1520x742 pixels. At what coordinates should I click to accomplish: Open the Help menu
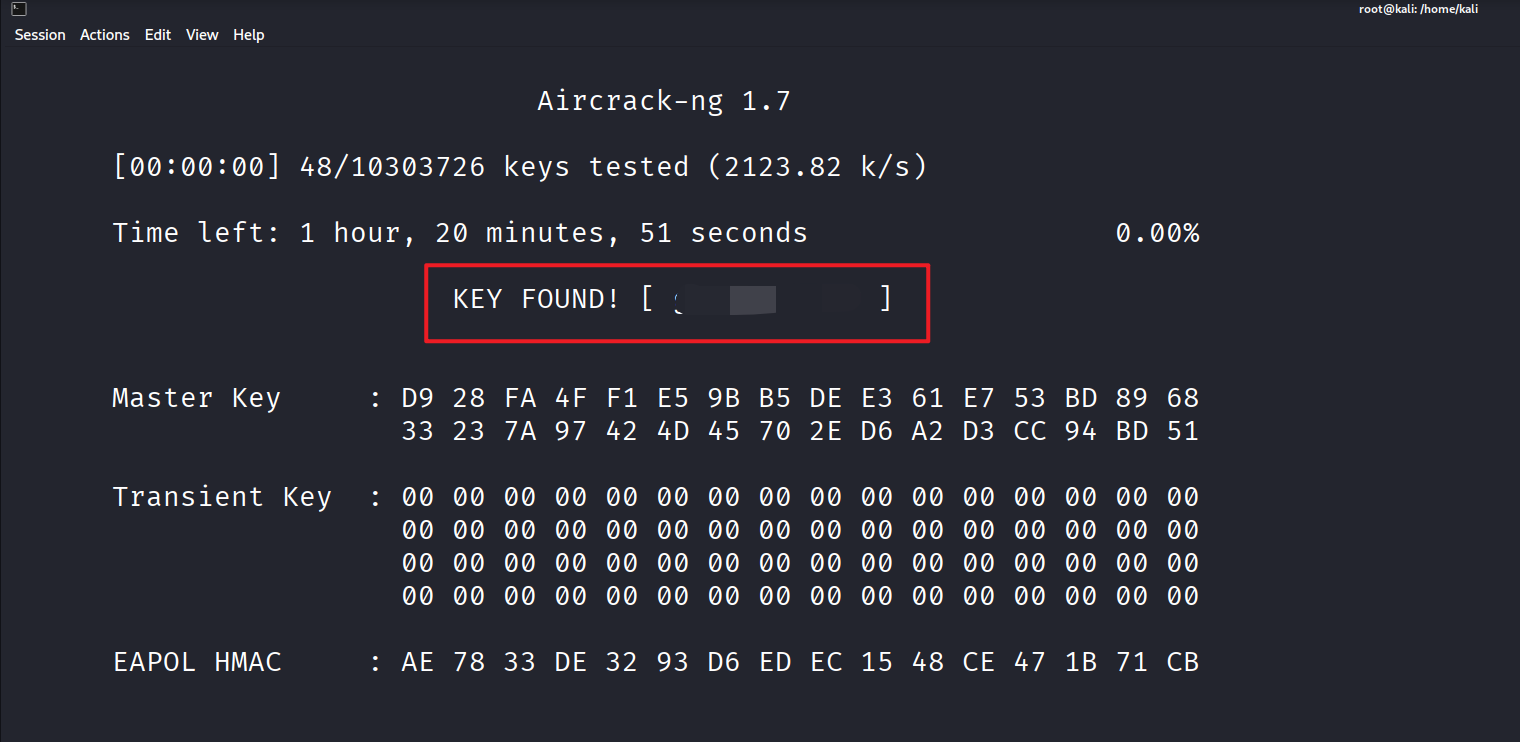pos(249,35)
